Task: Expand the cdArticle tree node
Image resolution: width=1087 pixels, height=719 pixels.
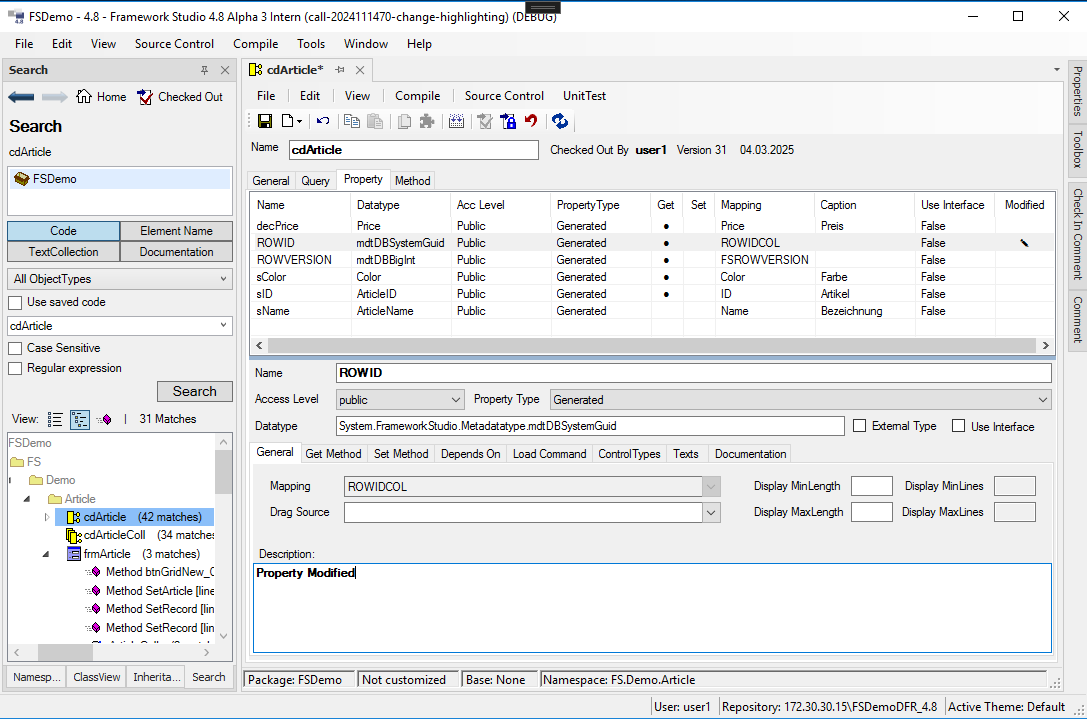Action: tap(46, 517)
